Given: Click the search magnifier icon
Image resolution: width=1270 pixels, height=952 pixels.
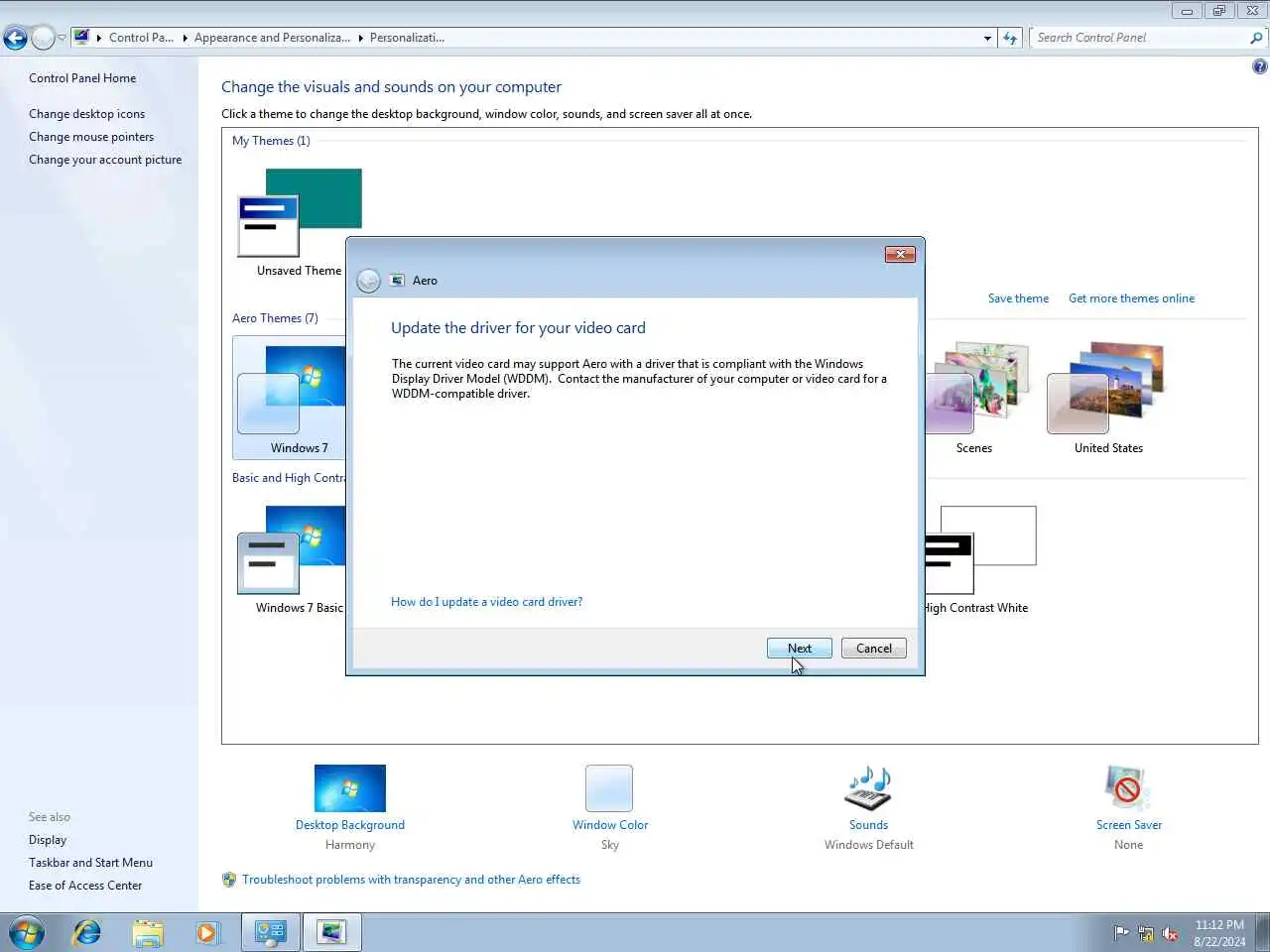Looking at the screenshot, I should tap(1256, 38).
